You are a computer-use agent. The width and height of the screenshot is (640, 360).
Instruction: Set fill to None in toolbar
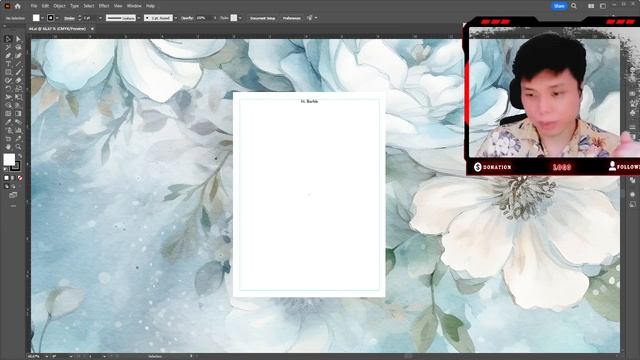point(20,178)
